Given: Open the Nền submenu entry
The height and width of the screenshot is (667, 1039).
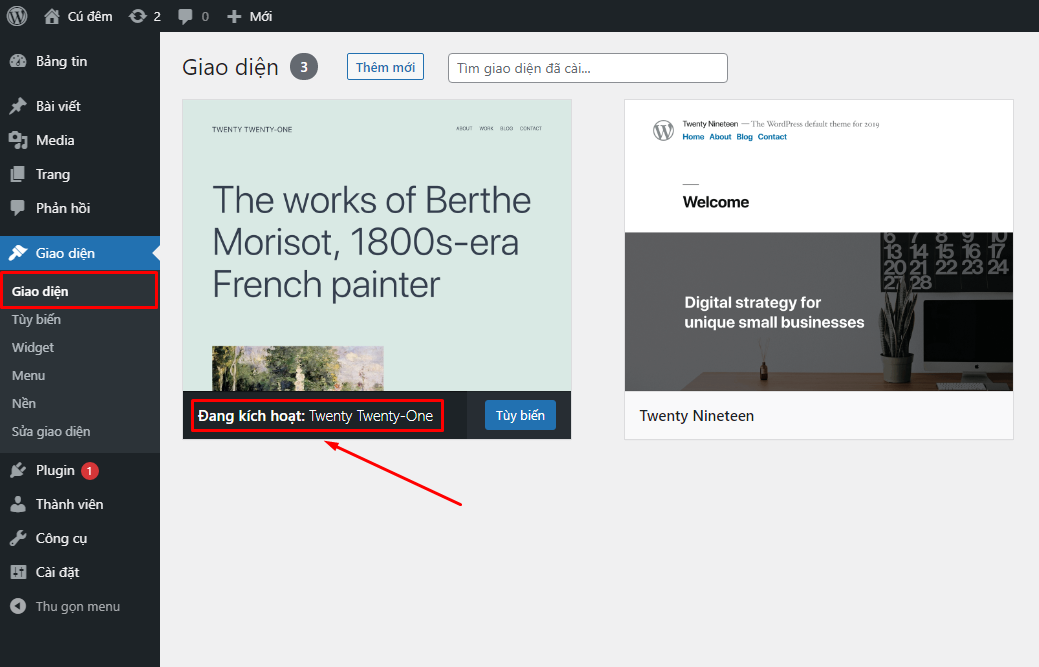Looking at the screenshot, I should (24, 403).
